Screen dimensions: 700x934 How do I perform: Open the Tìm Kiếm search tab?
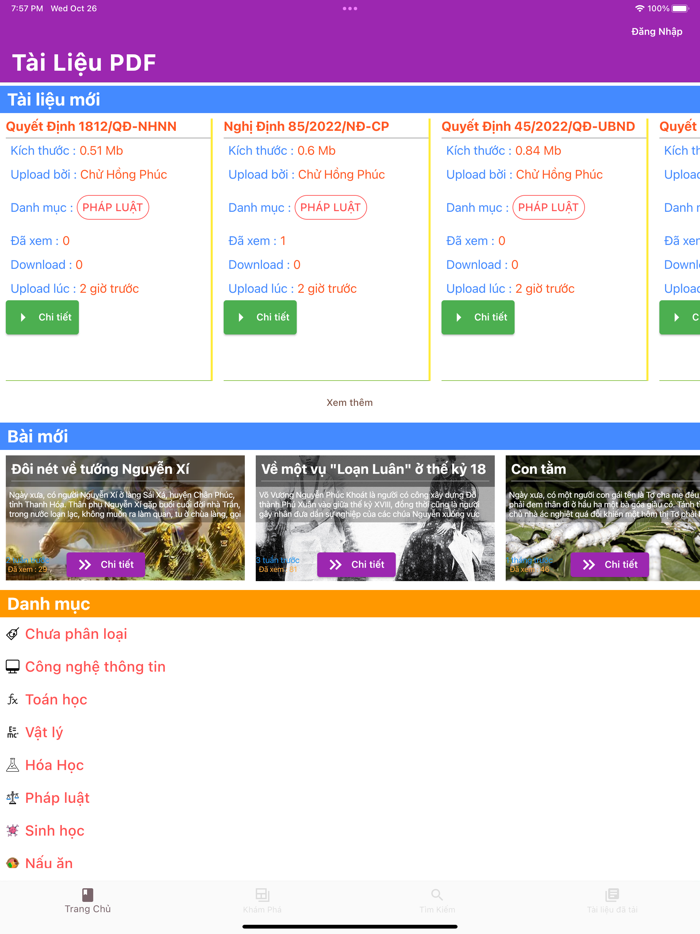click(x=437, y=901)
